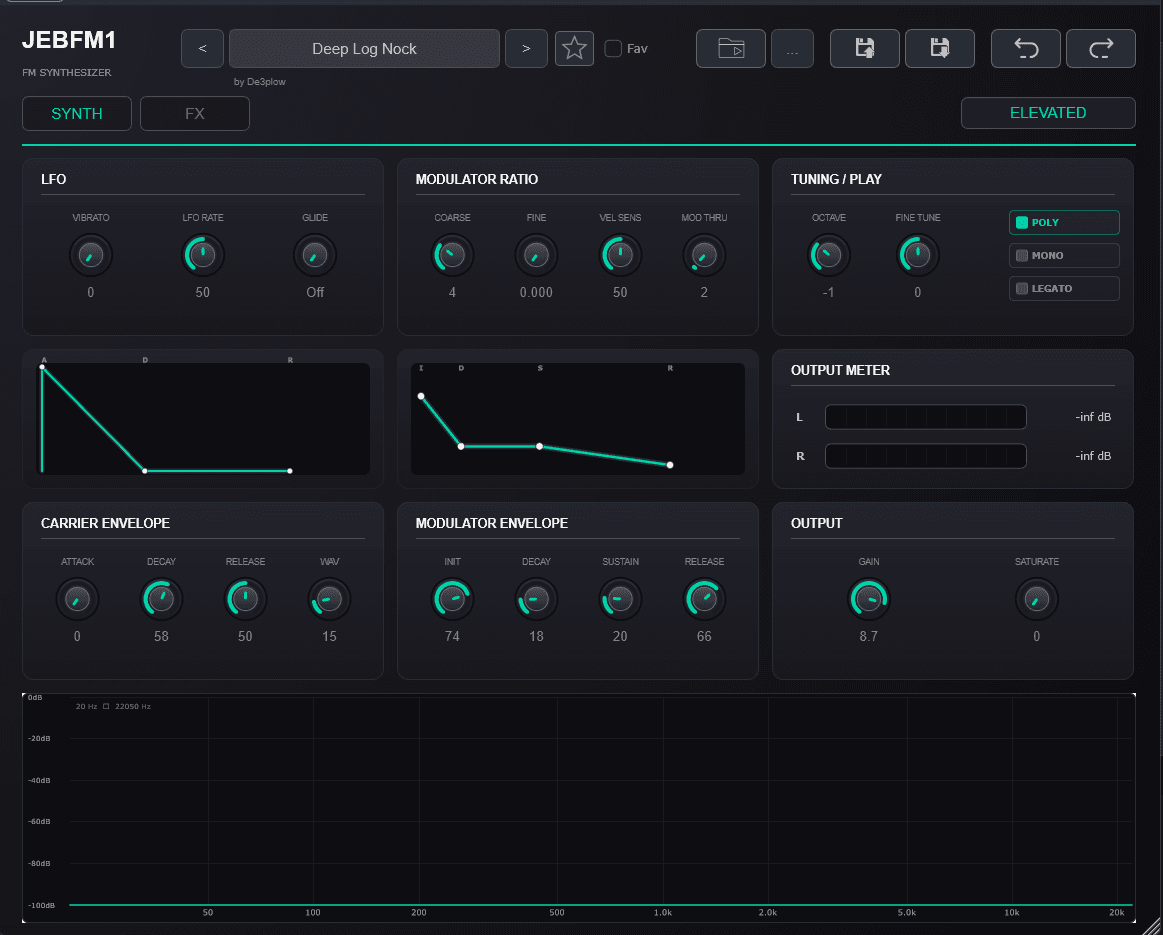This screenshot has width=1163, height=935.
Task: Open the ELEVATED theme selector
Action: 1048,113
